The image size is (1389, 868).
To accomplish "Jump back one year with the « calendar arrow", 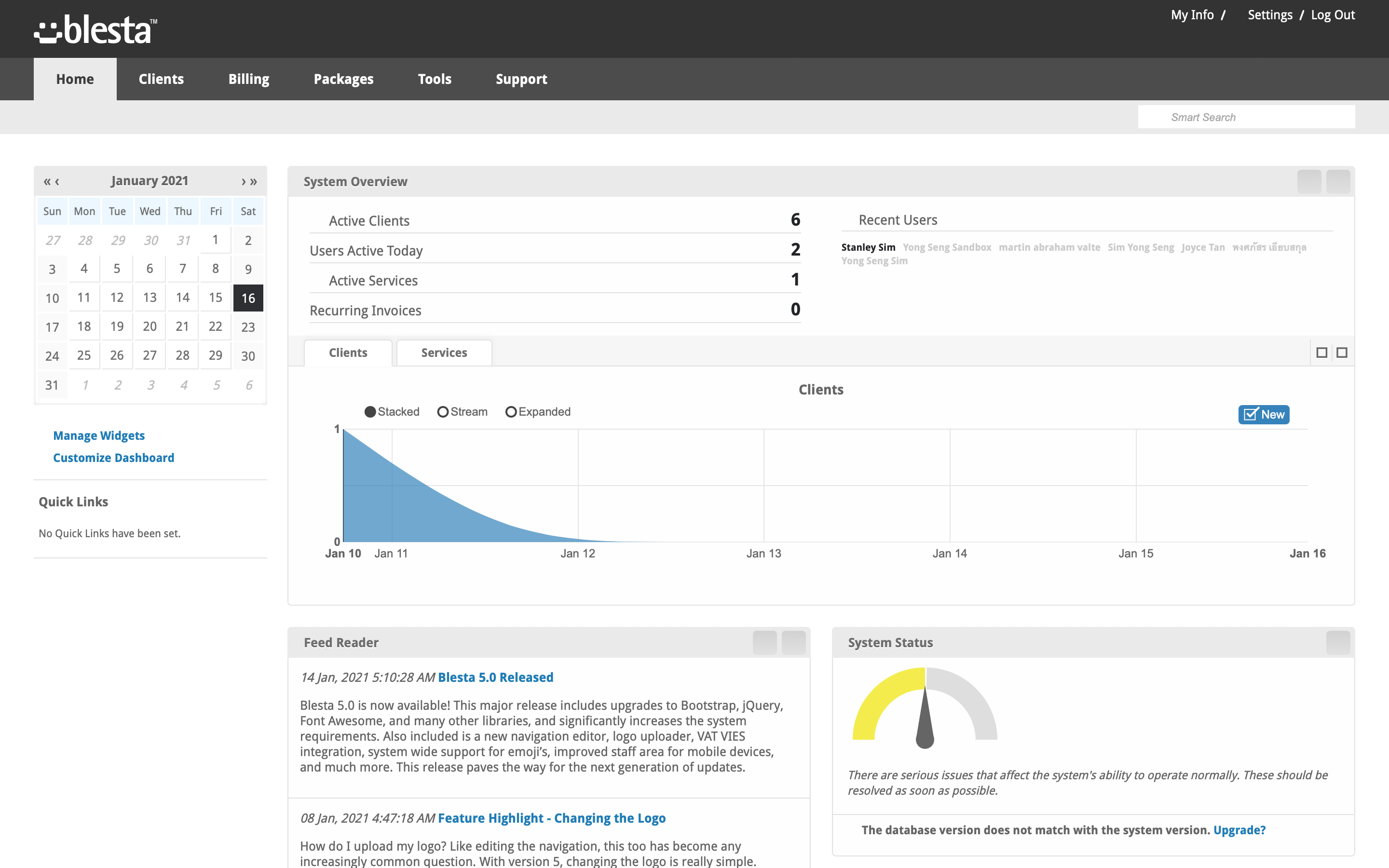I will [x=47, y=181].
